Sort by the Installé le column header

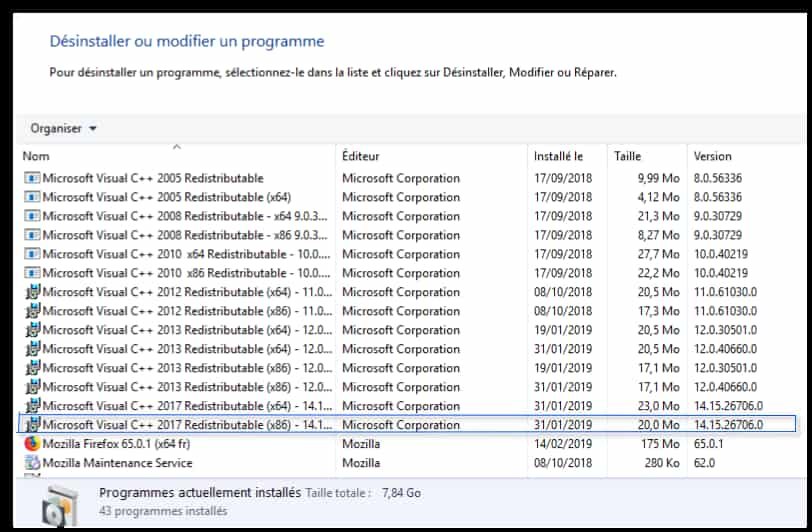point(558,156)
